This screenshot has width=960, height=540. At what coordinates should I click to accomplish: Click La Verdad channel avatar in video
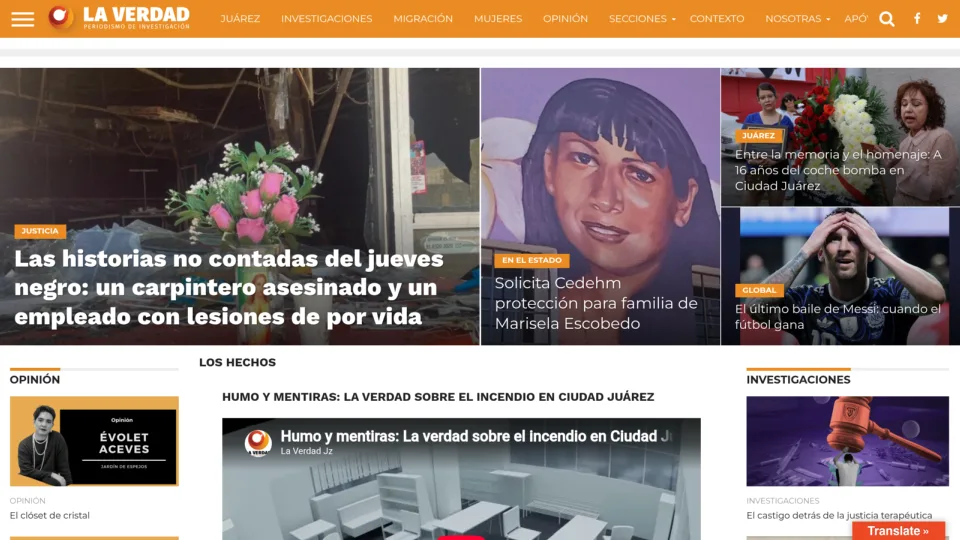tap(258, 443)
